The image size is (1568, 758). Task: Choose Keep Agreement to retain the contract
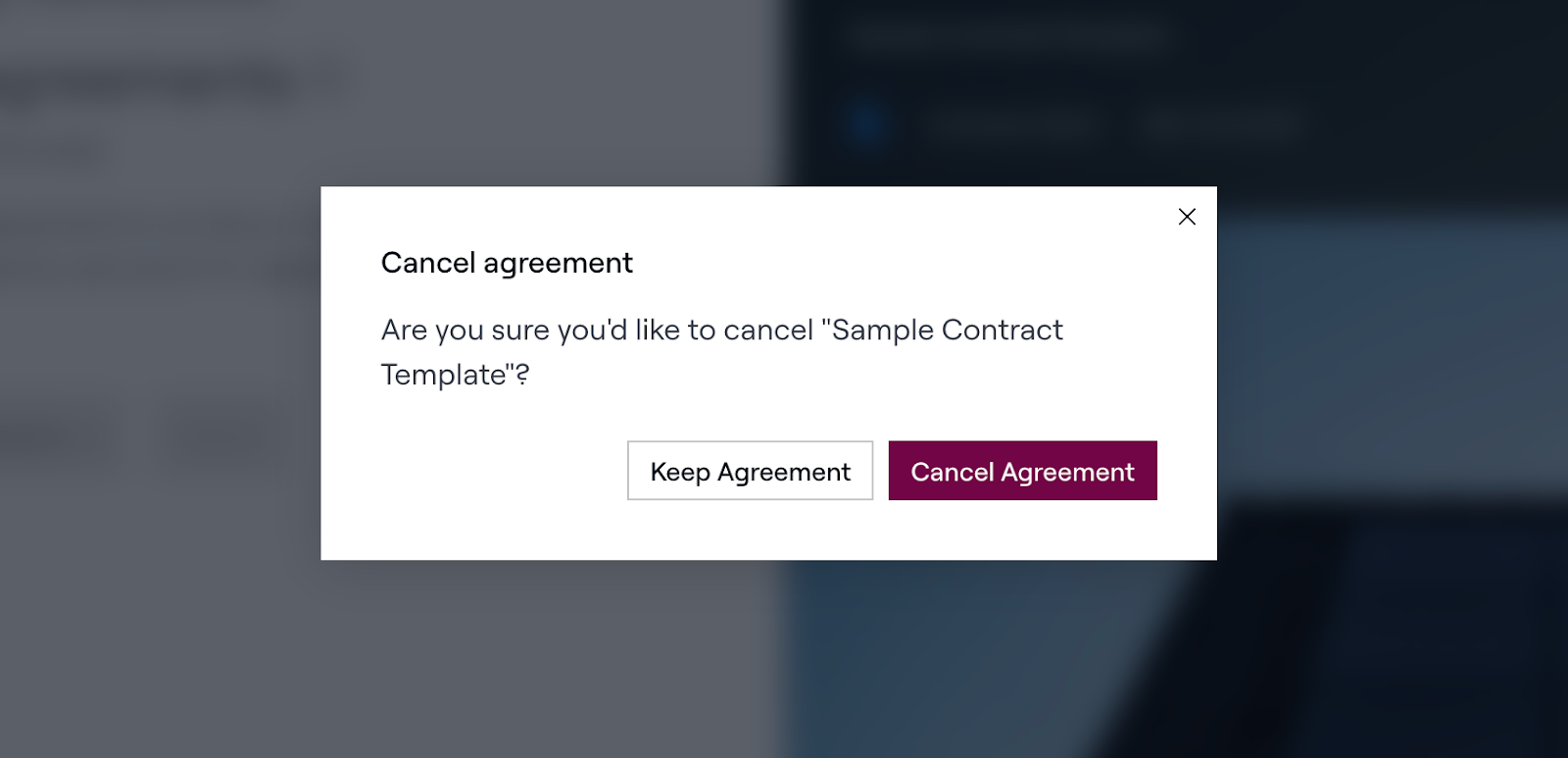pyautogui.click(x=750, y=472)
